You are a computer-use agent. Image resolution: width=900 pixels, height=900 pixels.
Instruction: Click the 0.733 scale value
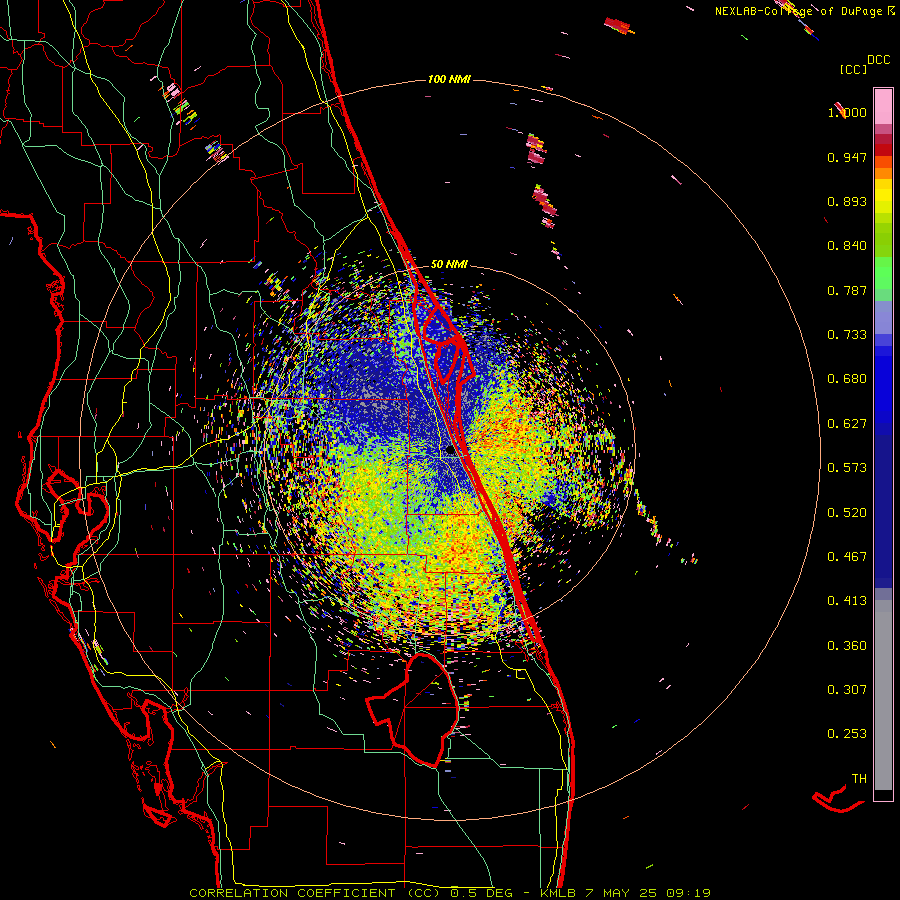pos(847,335)
